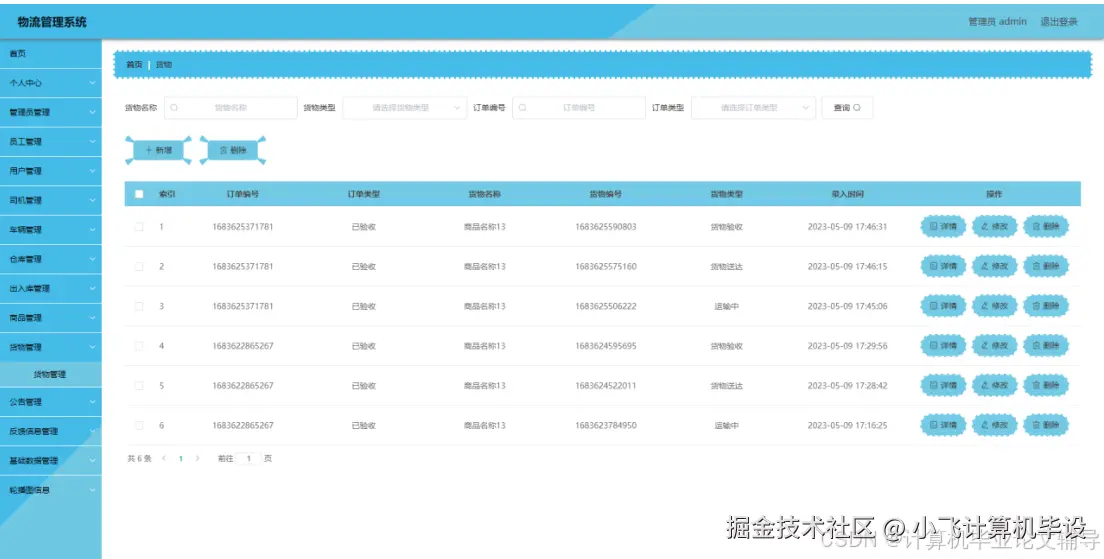Expand 商品管理 in the sidebar
The height and width of the screenshot is (559, 1104).
coord(51,318)
